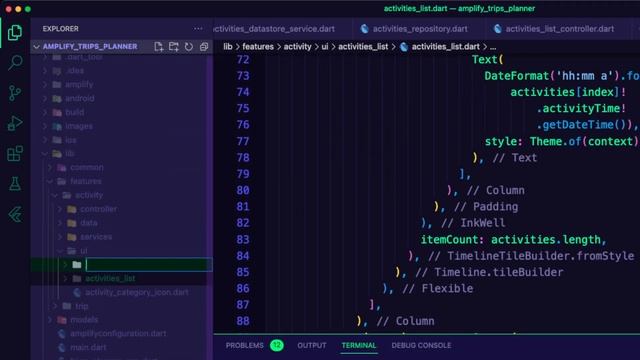Click the Dart file icon in breadcrumb
This screenshot has width=640, height=360.
(x=404, y=47)
